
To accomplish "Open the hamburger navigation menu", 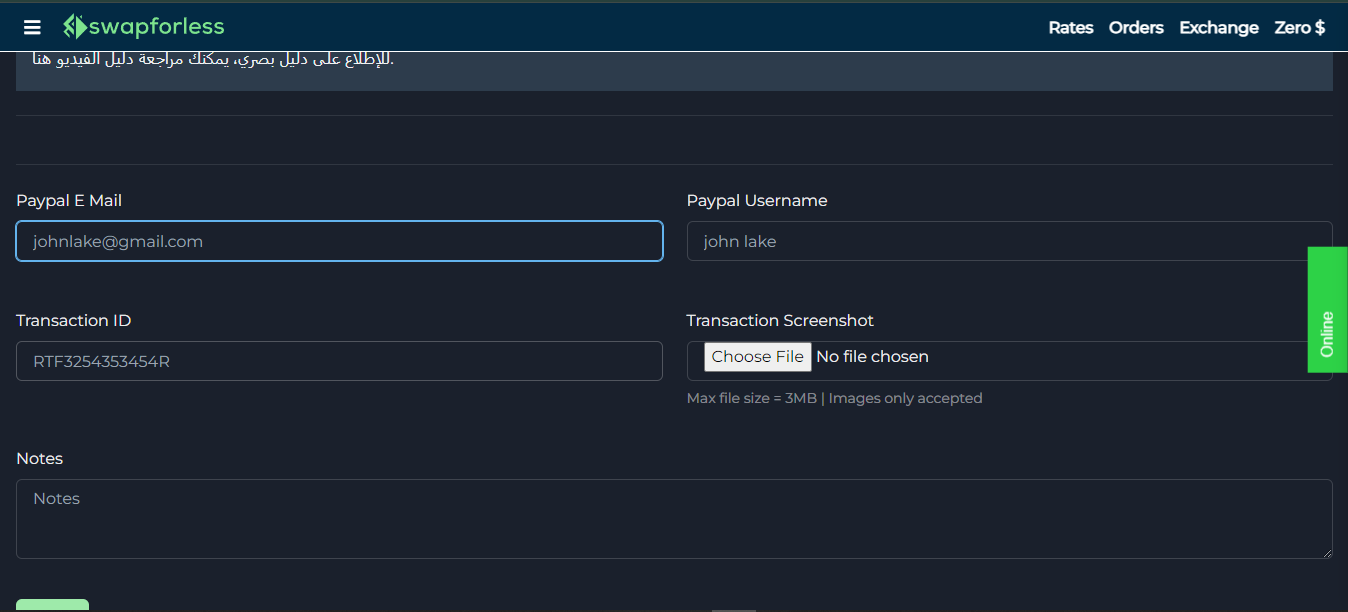I will 32,27.
